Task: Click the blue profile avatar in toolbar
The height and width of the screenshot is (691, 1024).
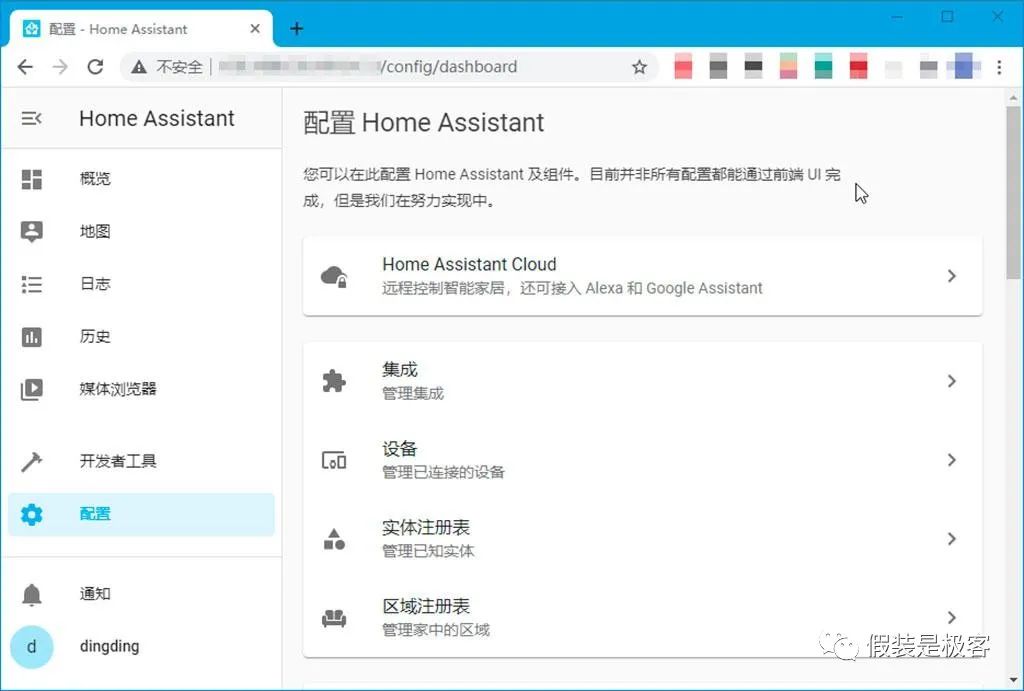Action: [964, 66]
